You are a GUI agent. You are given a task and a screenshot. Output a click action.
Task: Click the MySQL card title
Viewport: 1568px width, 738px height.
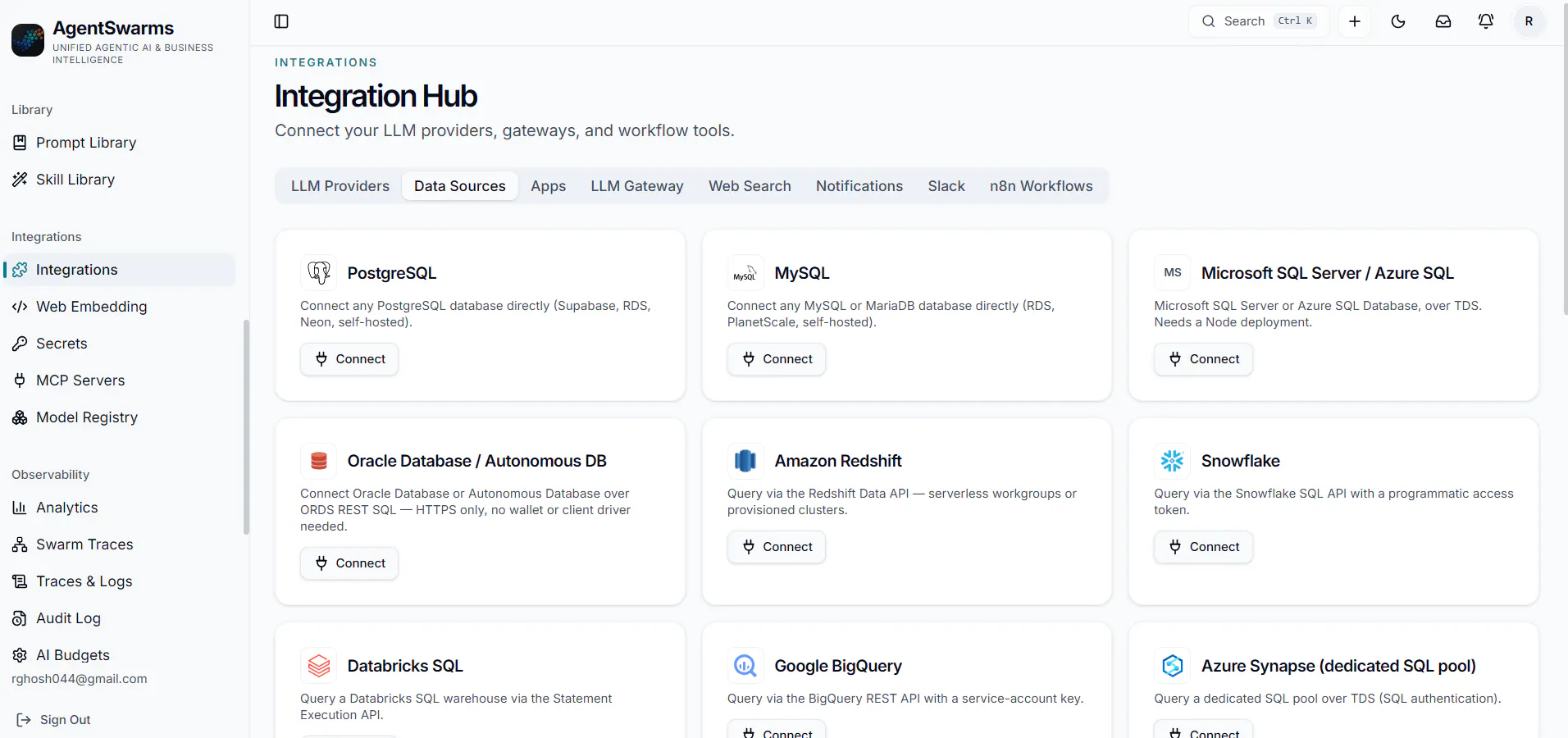tap(802, 273)
